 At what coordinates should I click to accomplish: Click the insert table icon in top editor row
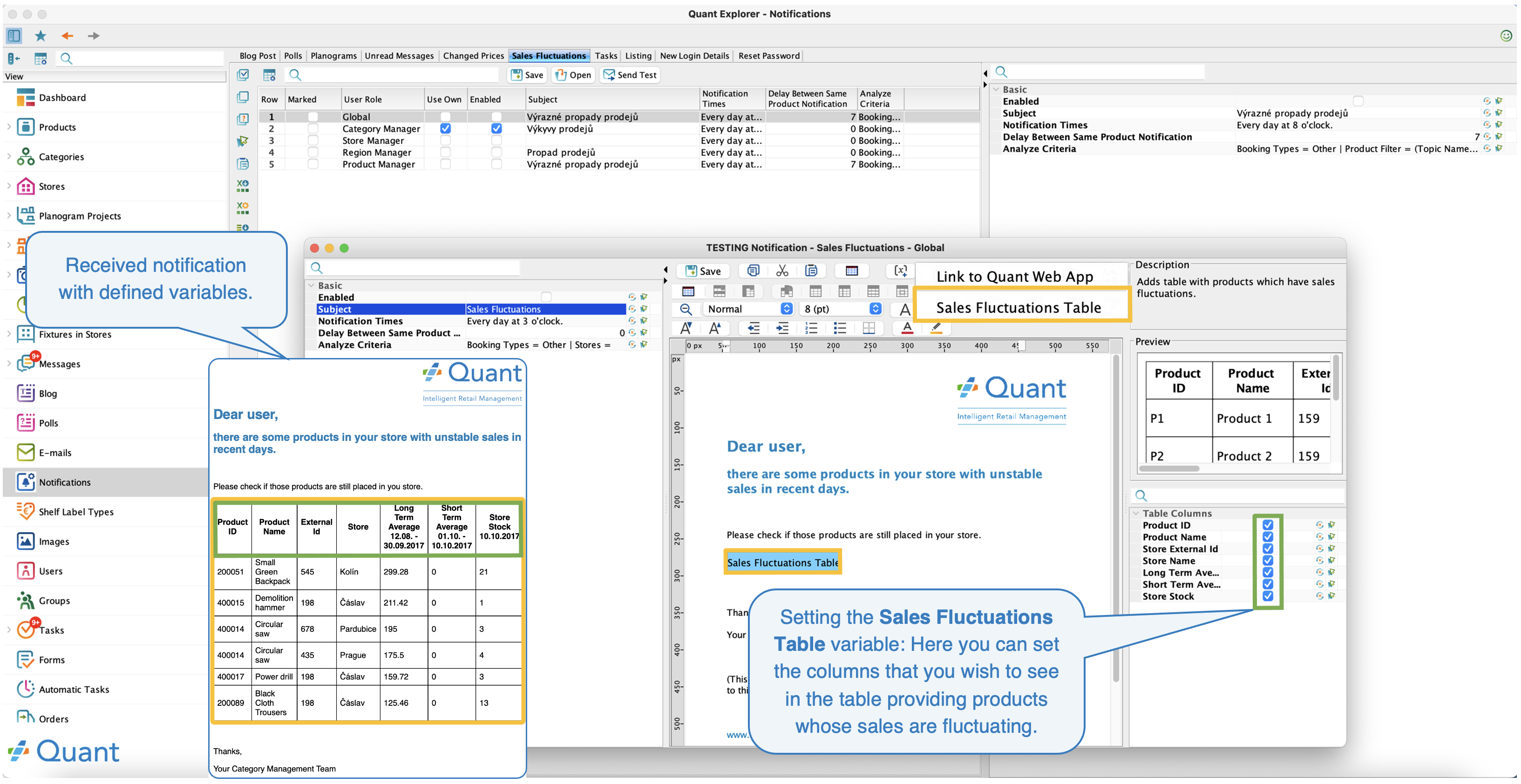pyautogui.click(x=851, y=271)
